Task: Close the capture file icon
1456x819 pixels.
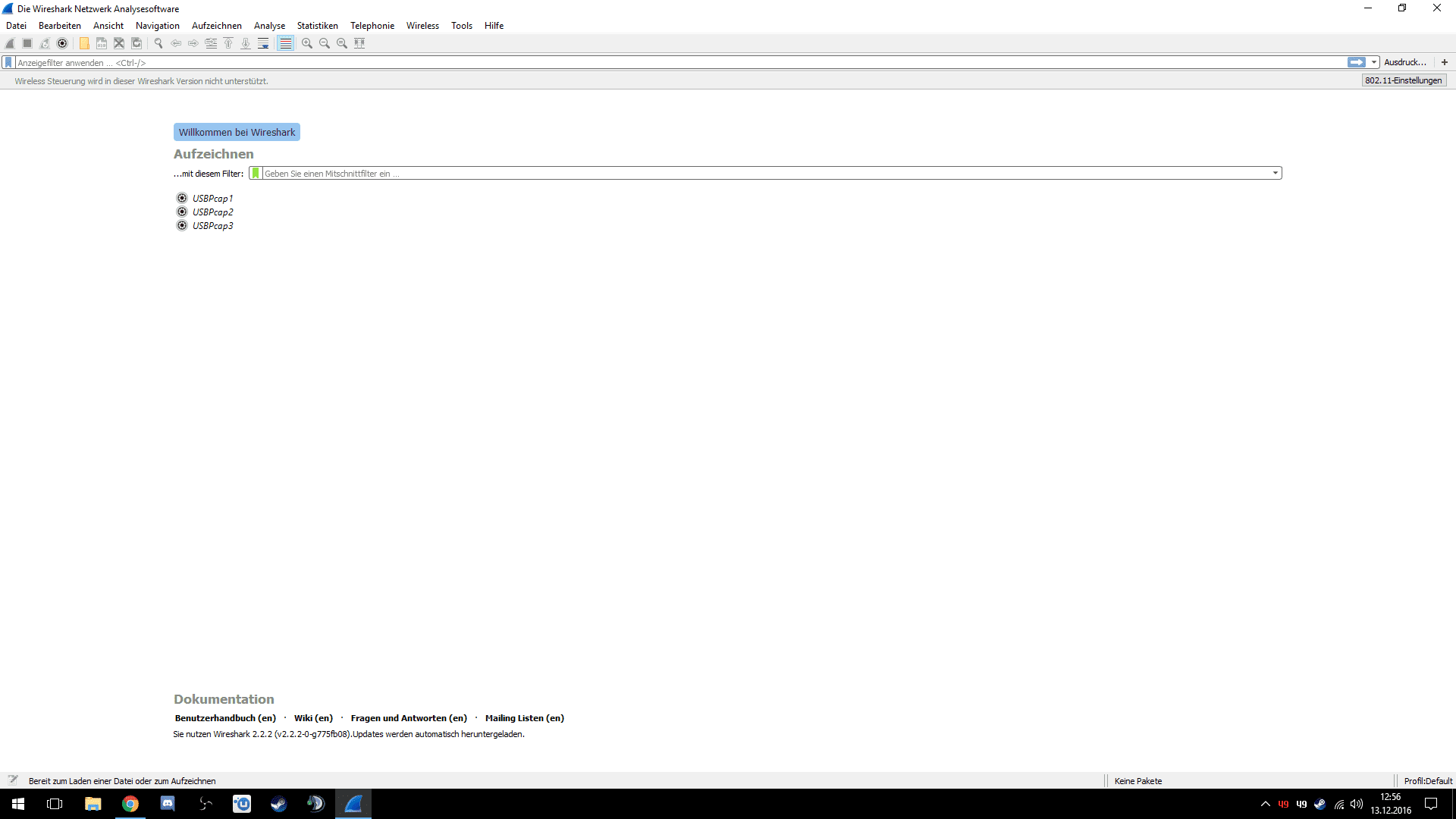Action: (119, 43)
